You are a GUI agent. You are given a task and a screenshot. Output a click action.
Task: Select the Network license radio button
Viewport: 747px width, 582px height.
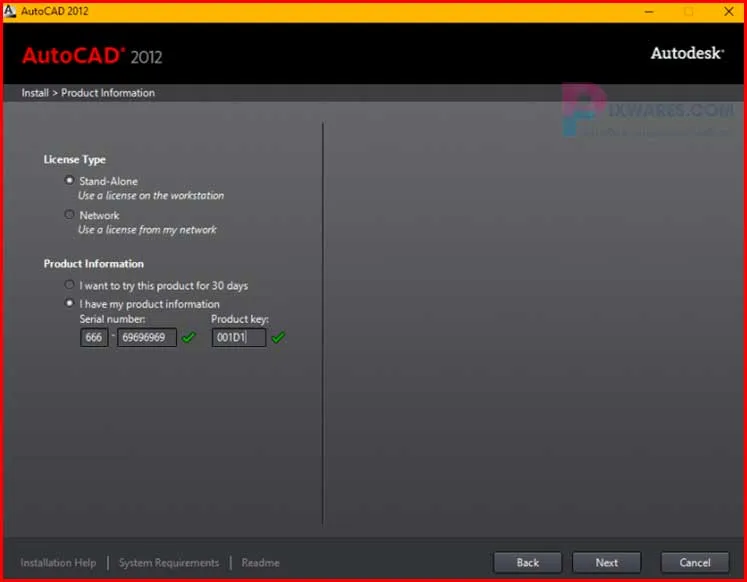(70, 215)
